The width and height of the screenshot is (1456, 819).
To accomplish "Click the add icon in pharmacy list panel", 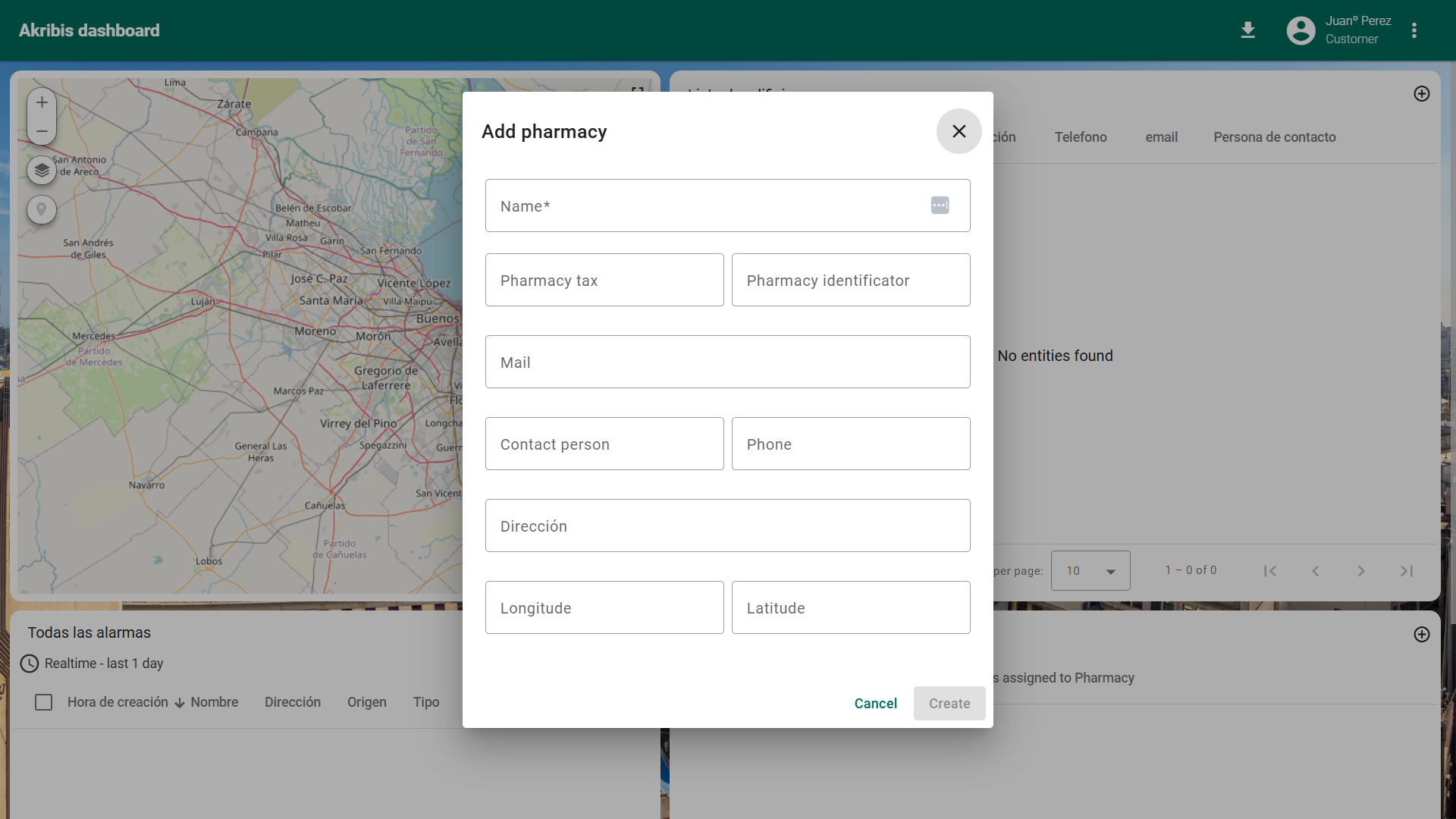I will 1422,94.
